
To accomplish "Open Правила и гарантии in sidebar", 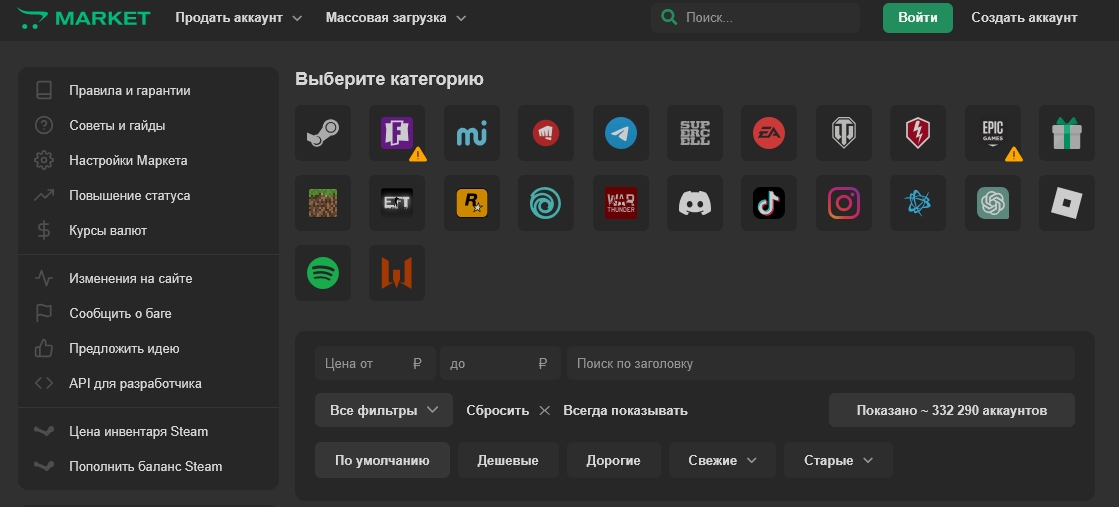I will 148,91.
